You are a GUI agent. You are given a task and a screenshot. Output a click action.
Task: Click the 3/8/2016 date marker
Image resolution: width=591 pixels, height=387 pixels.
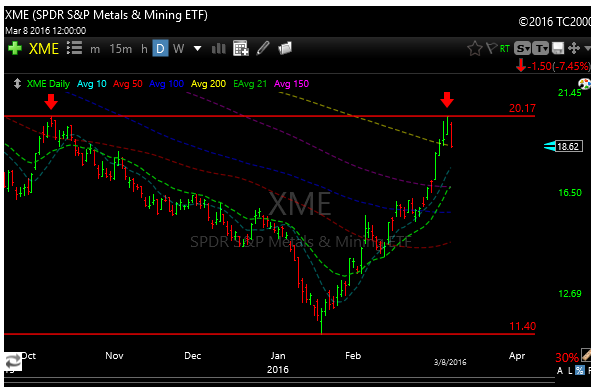(450, 363)
